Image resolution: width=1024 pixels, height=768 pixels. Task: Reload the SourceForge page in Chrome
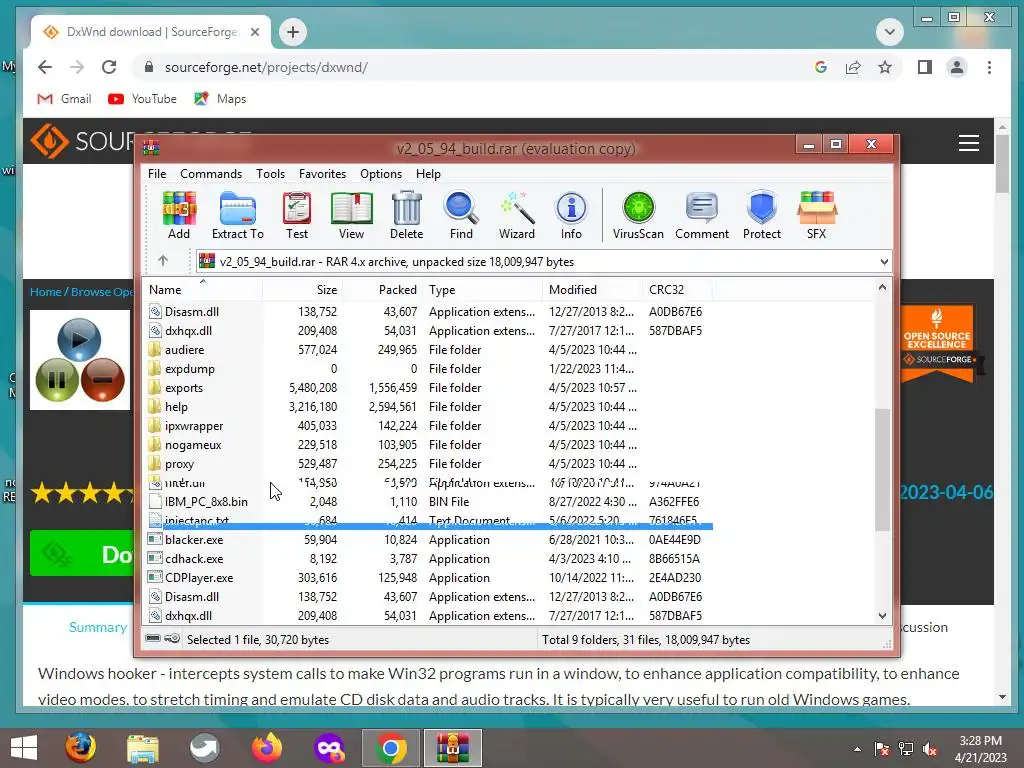[x=109, y=67]
